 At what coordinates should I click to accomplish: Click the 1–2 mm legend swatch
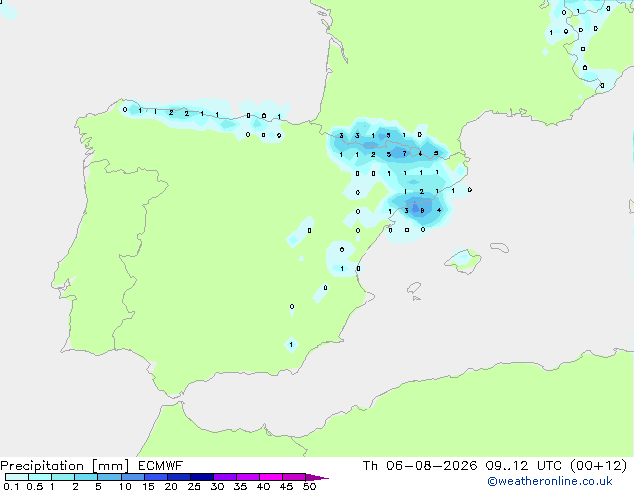pos(63,477)
